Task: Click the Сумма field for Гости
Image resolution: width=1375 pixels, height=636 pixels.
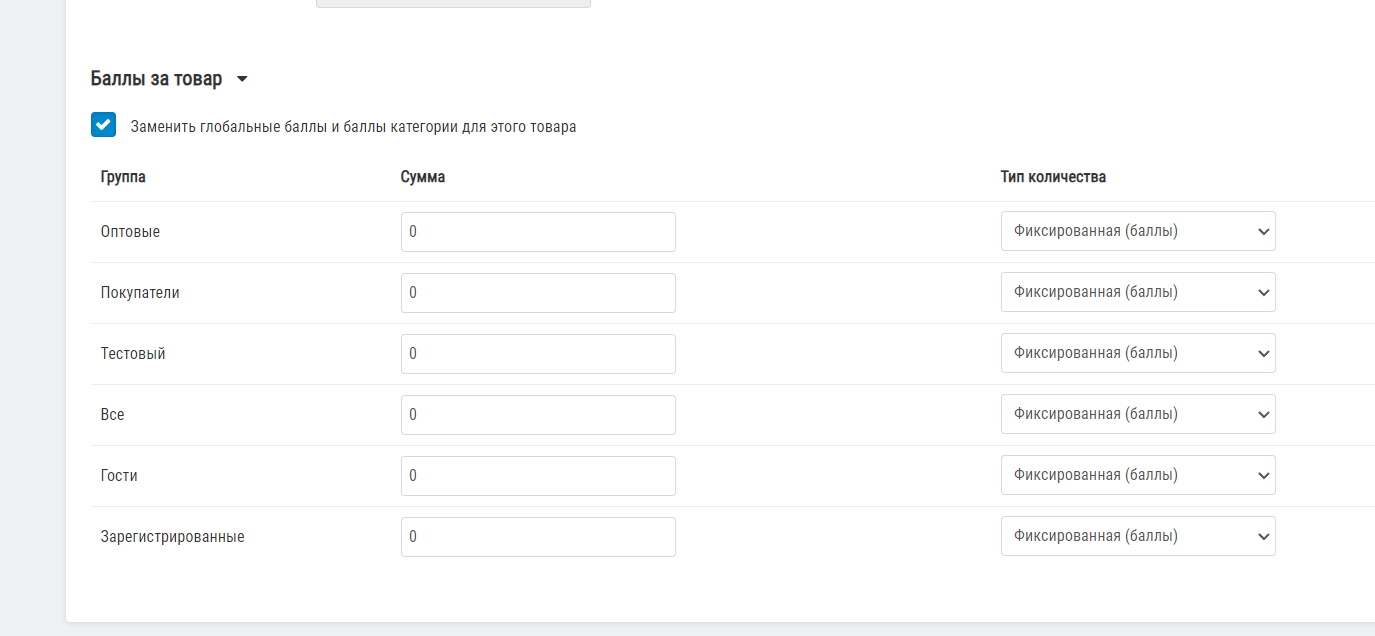Action: click(538, 476)
